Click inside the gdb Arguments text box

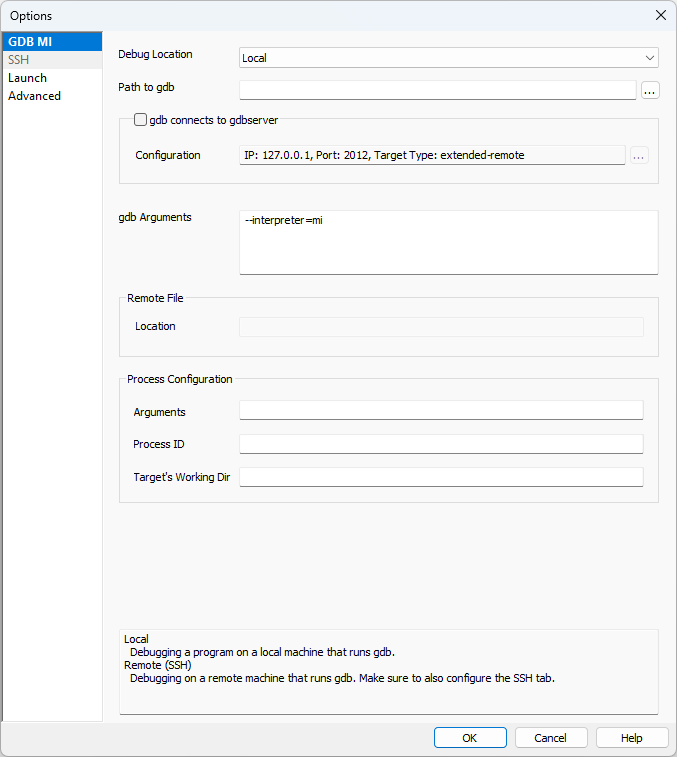click(x=448, y=242)
